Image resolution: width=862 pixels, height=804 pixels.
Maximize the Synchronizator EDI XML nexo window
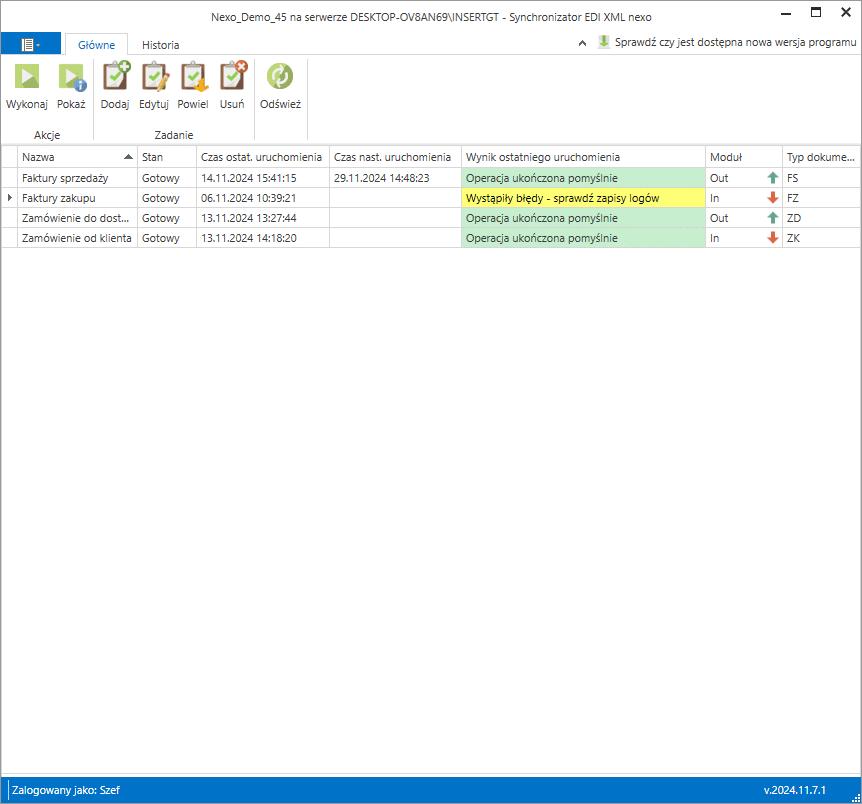pyautogui.click(x=816, y=12)
